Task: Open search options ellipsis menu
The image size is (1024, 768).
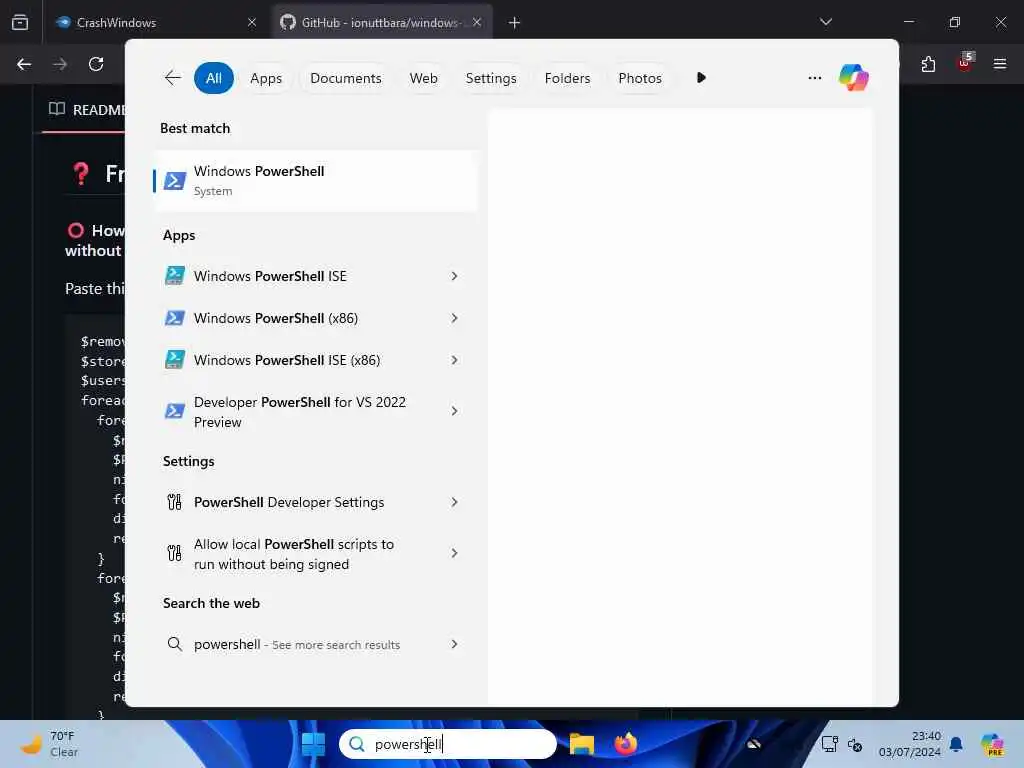Action: tap(814, 78)
